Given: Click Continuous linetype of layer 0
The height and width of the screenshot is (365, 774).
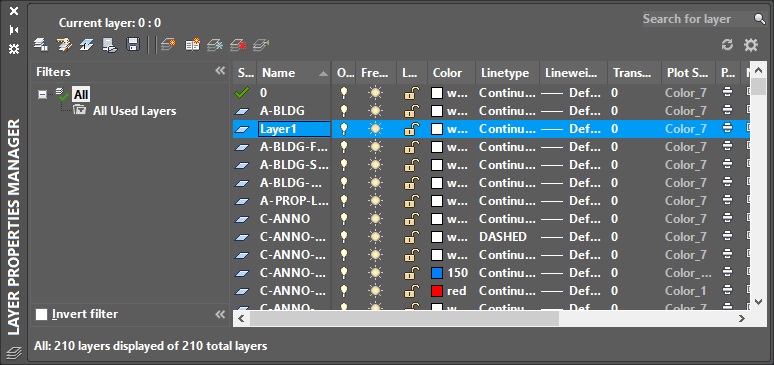Looking at the screenshot, I should [x=507, y=92].
